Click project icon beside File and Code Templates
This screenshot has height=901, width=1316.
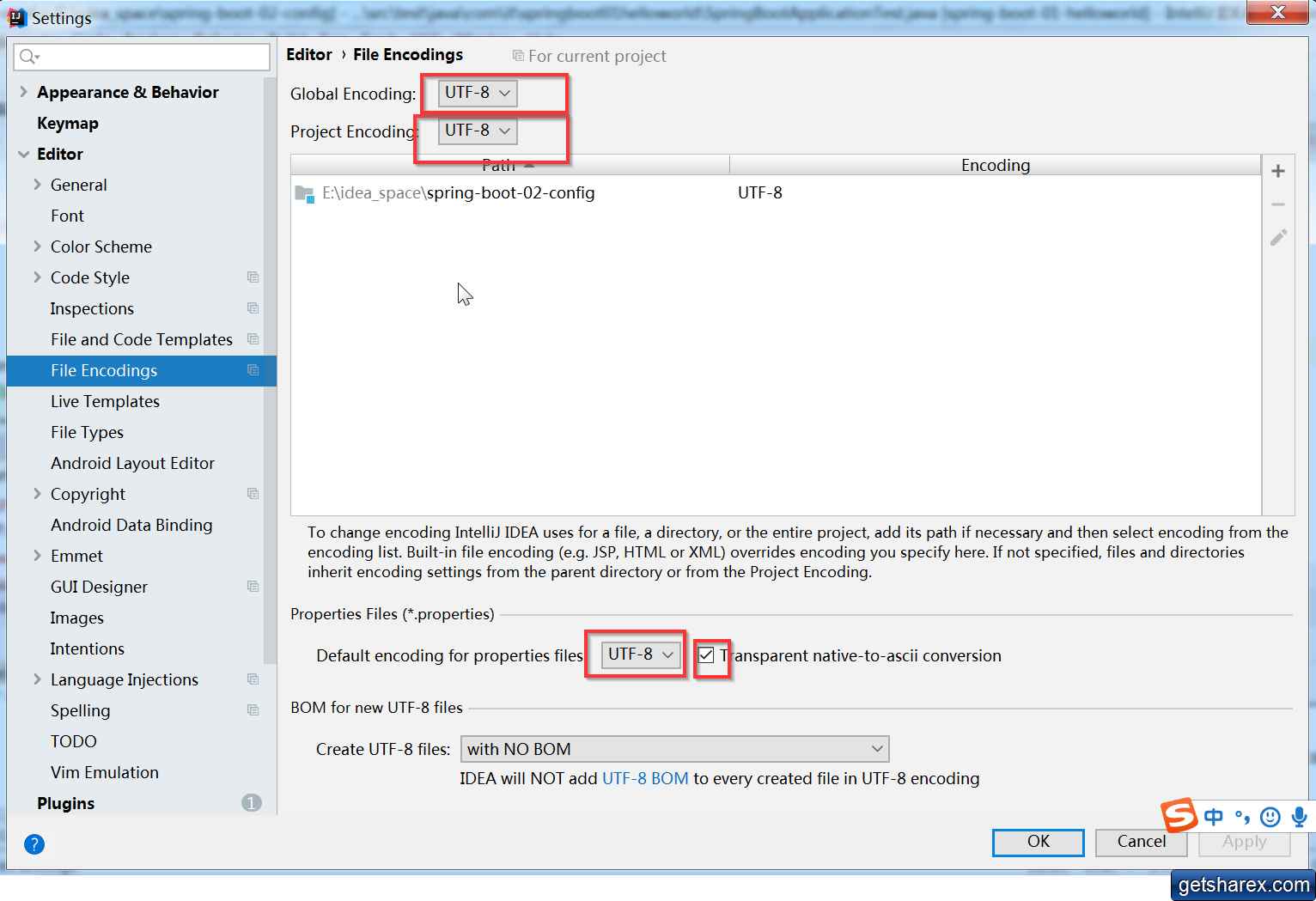click(253, 339)
